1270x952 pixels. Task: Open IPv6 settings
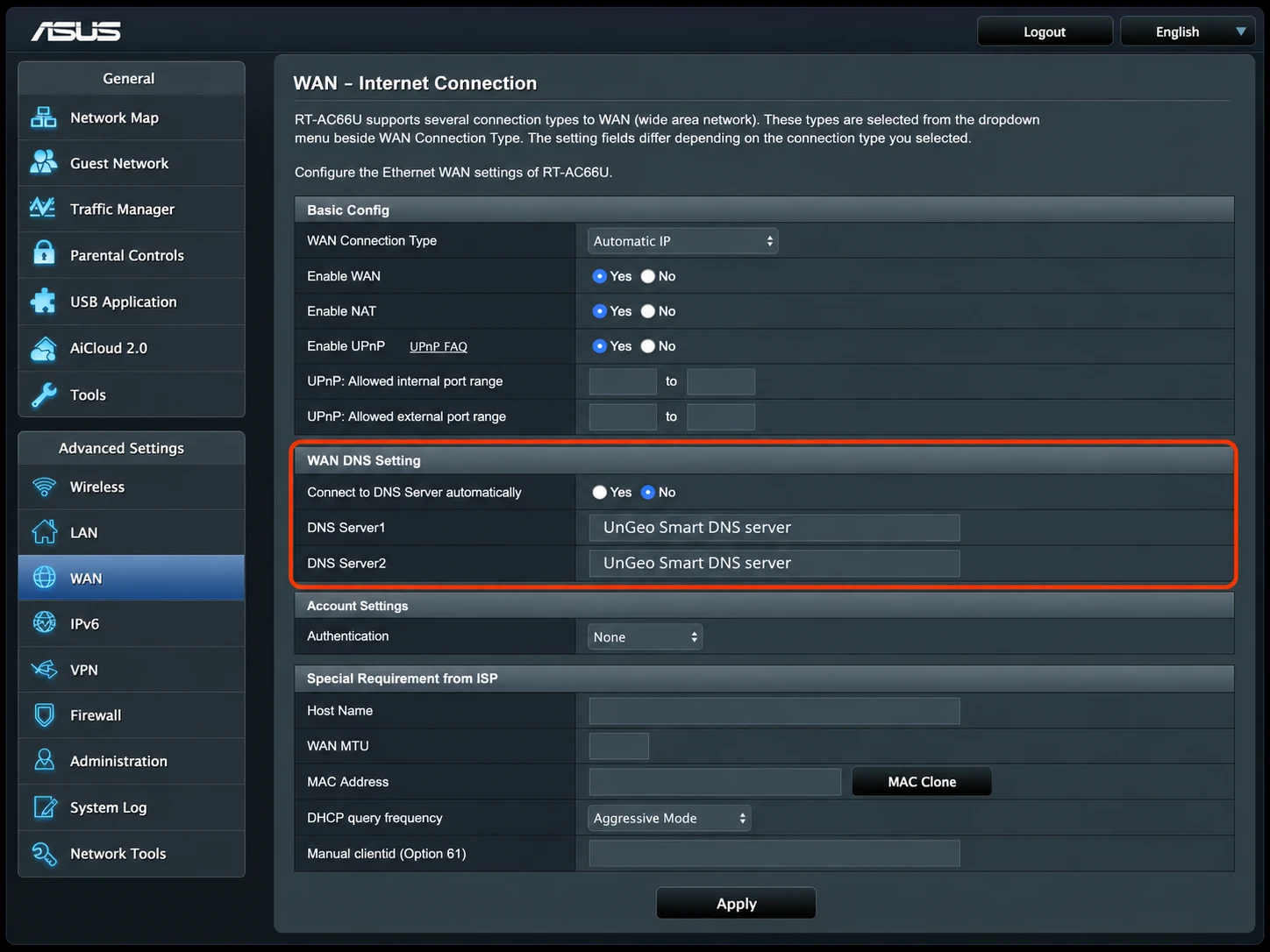pos(132,623)
